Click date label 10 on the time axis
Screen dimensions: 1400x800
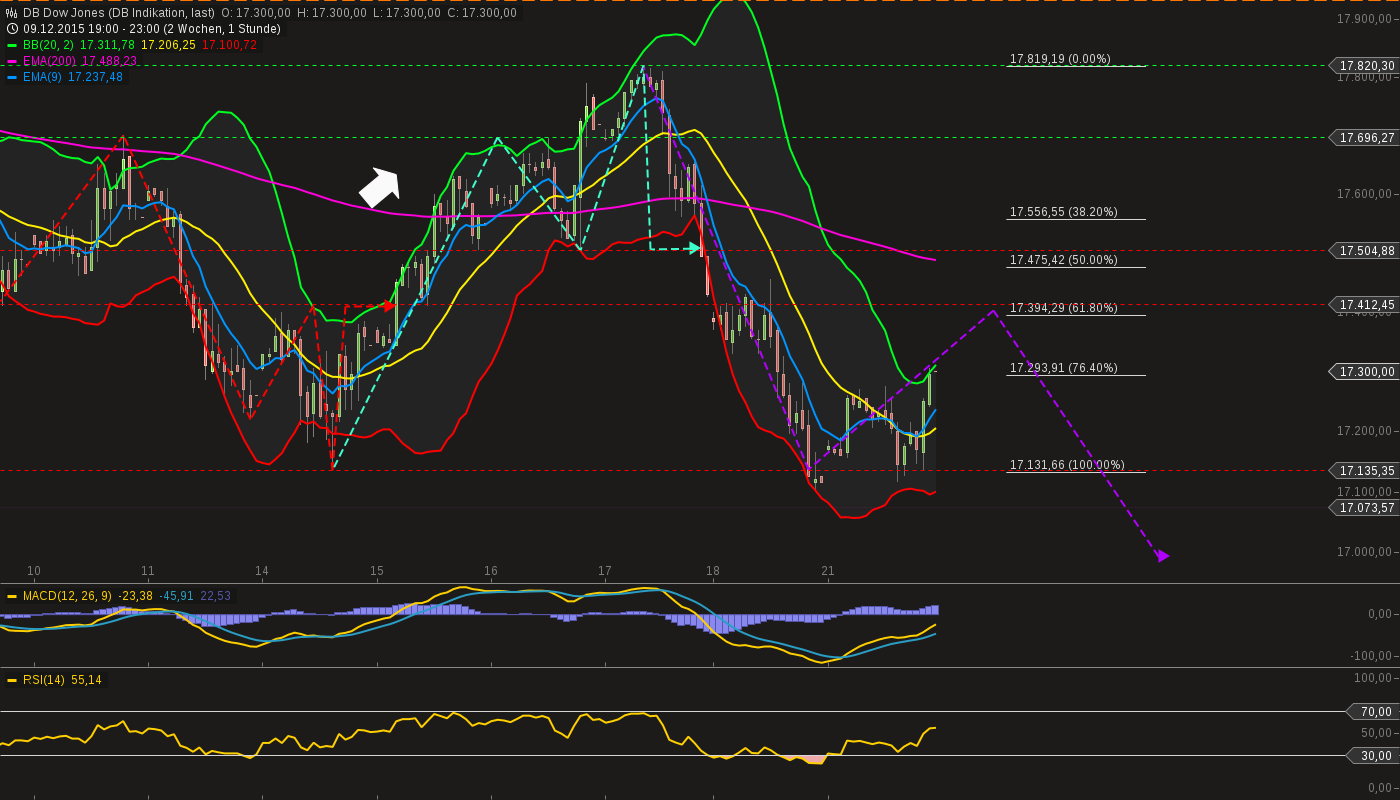coord(34,571)
